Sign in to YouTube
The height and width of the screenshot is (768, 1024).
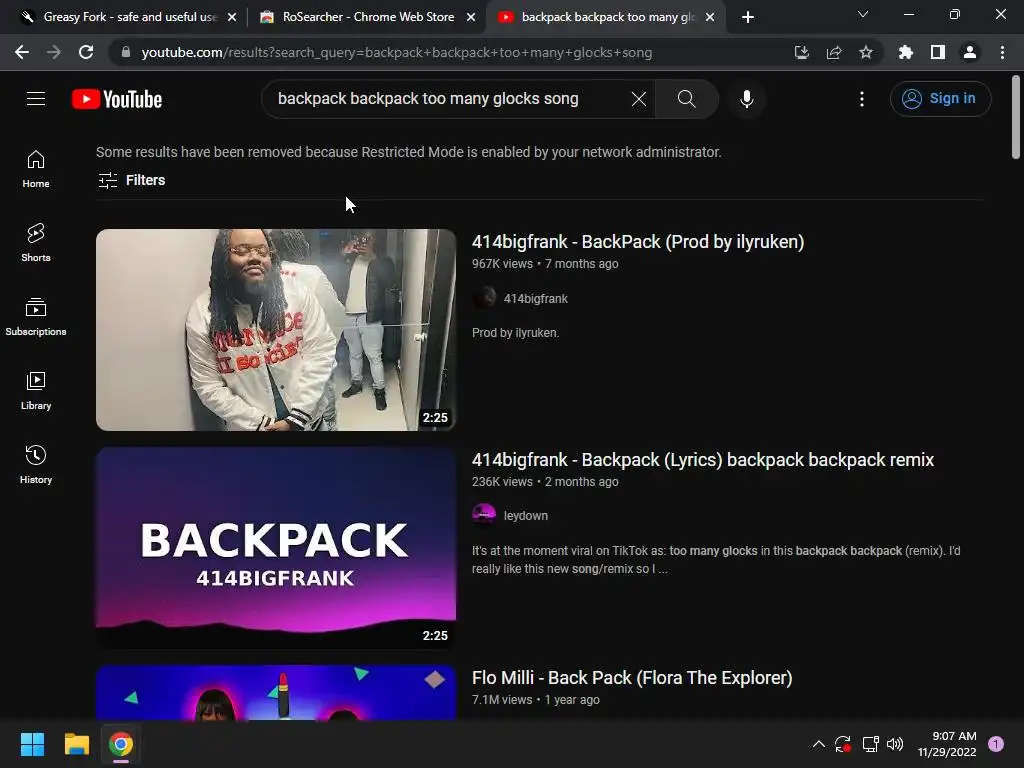pyautogui.click(x=940, y=99)
